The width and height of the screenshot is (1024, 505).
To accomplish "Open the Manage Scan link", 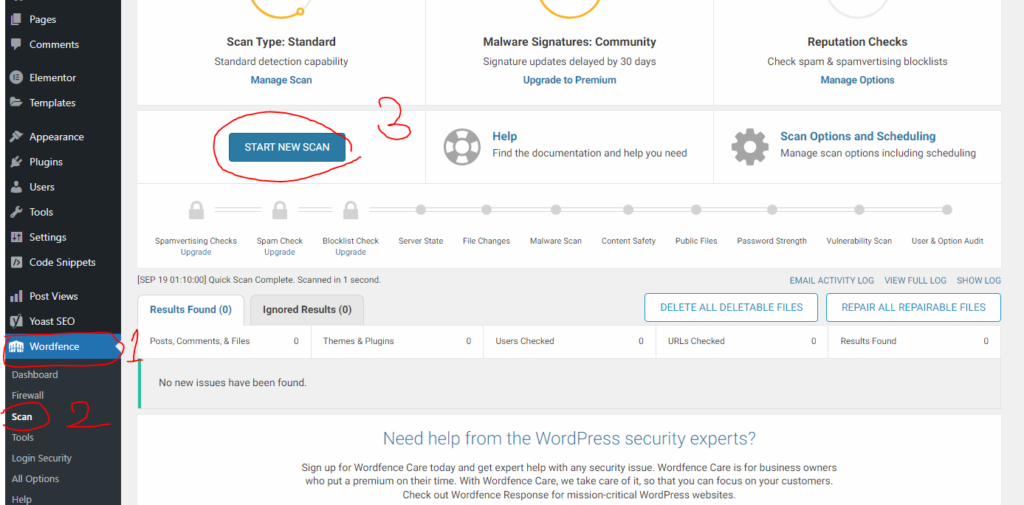I will [281, 80].
